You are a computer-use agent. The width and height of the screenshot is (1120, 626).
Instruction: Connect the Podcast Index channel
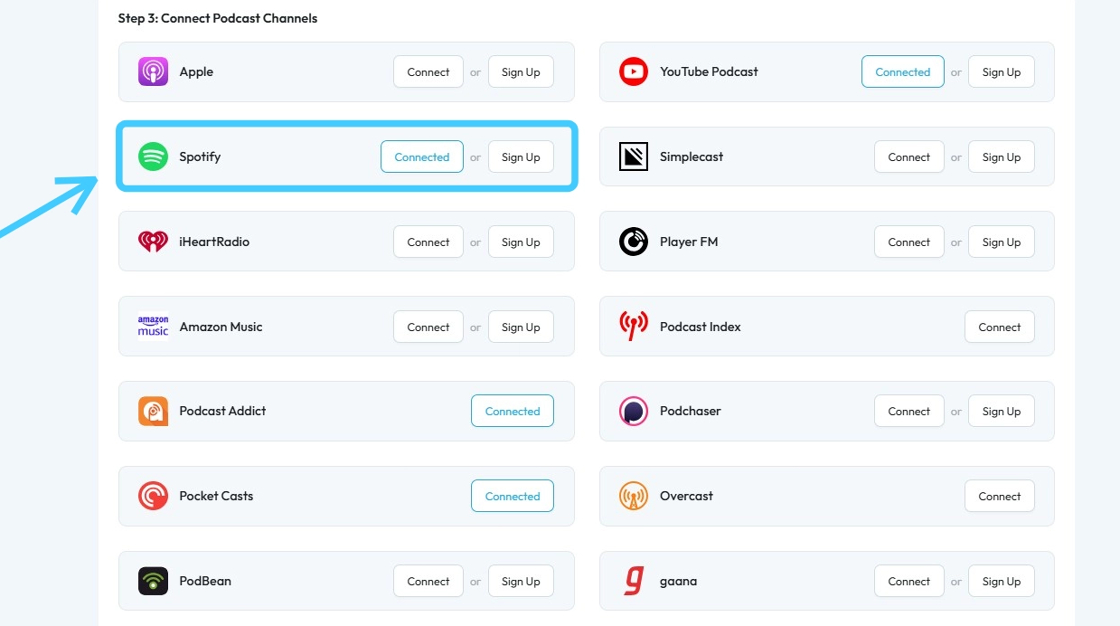(999, 327)
